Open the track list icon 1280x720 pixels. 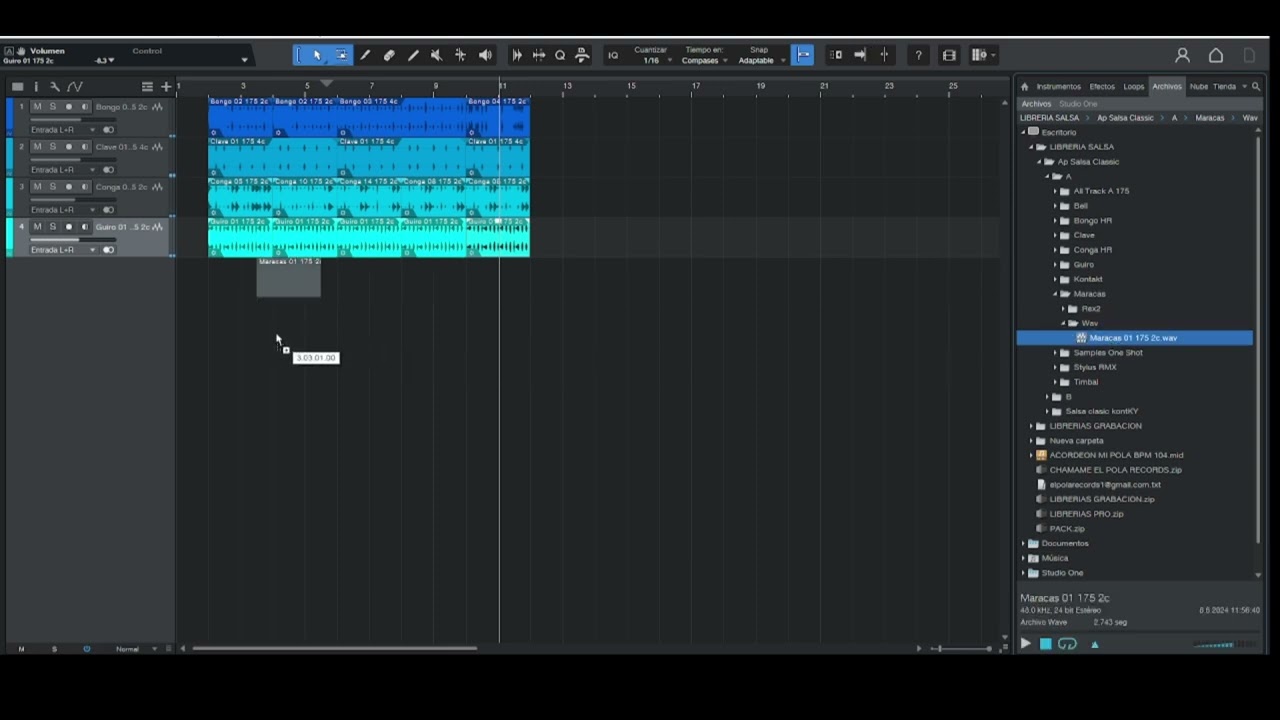(147, 87)
